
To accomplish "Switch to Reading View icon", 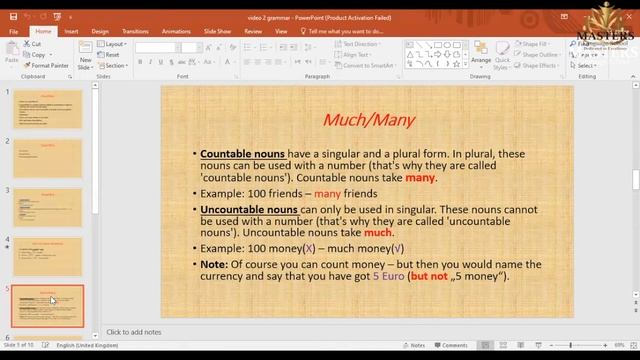I will 520,345.
